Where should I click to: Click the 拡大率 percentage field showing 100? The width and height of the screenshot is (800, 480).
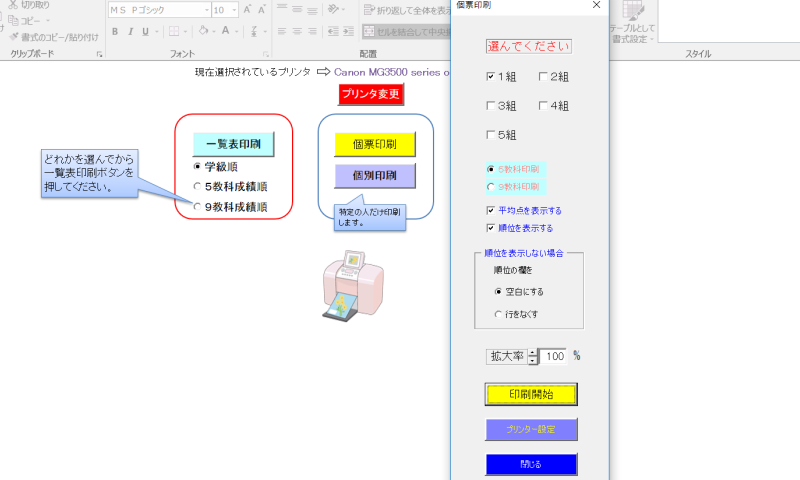[x=553, y=356]
